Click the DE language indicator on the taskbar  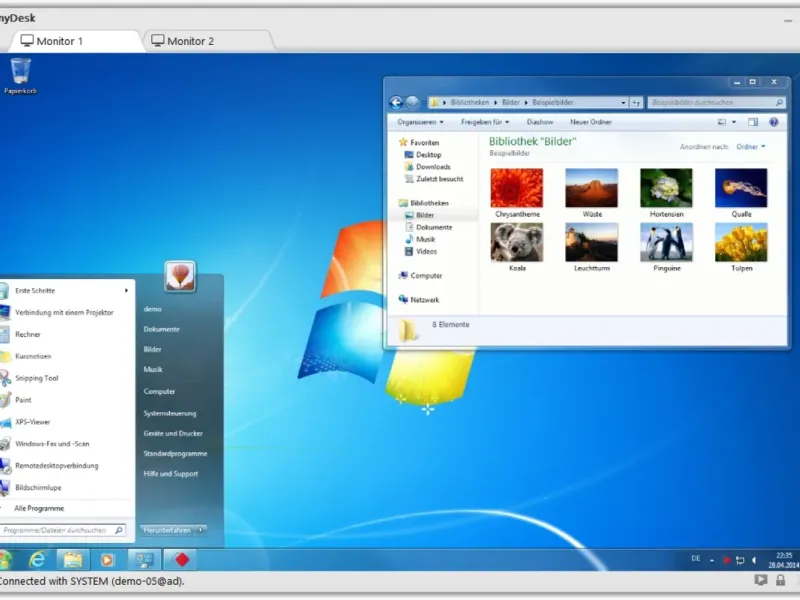point(695,559)
